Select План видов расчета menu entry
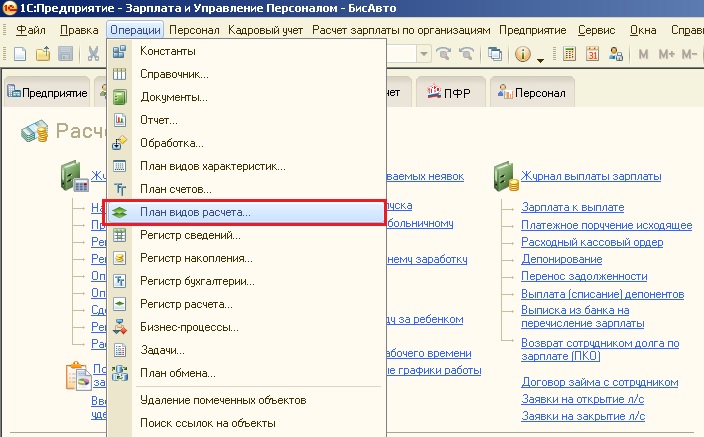Image resolution: width=704 pixels, height=437 pixels. coord(245,212)
